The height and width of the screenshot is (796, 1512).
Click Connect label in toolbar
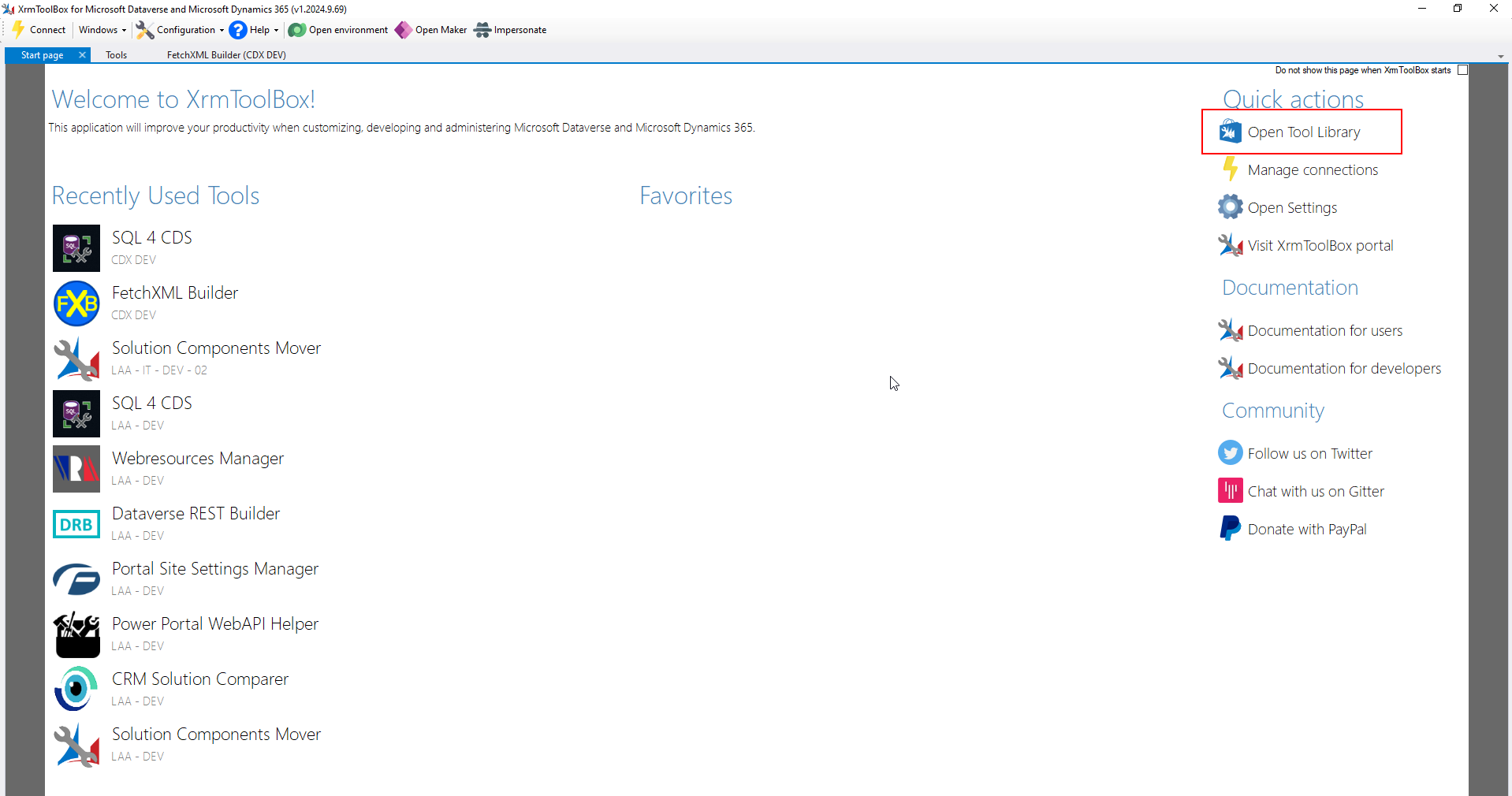(47, 30)
